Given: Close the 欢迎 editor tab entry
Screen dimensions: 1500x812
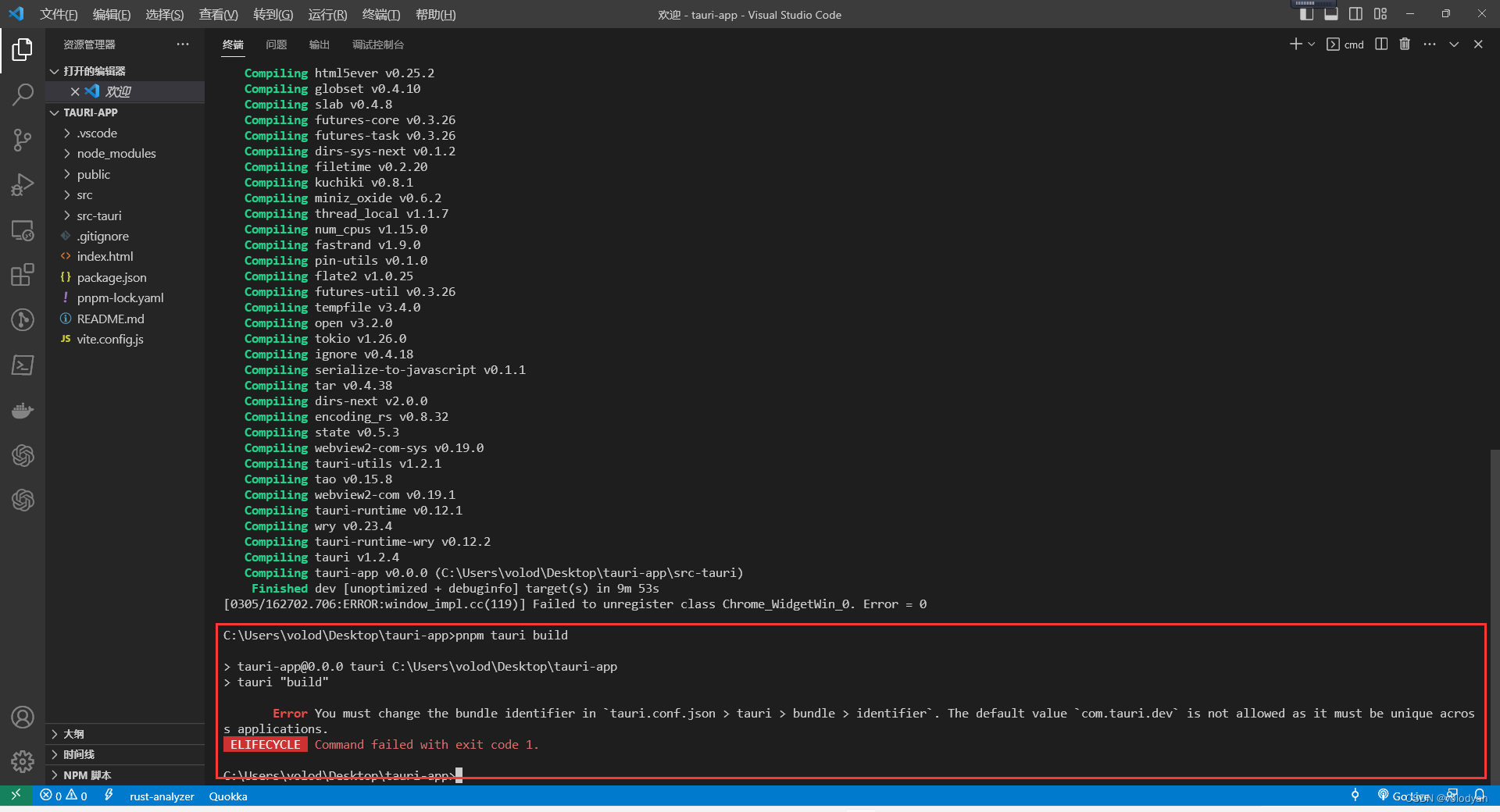Looking at the screenshot, I should pyautogui.click(x=75, y=91).
